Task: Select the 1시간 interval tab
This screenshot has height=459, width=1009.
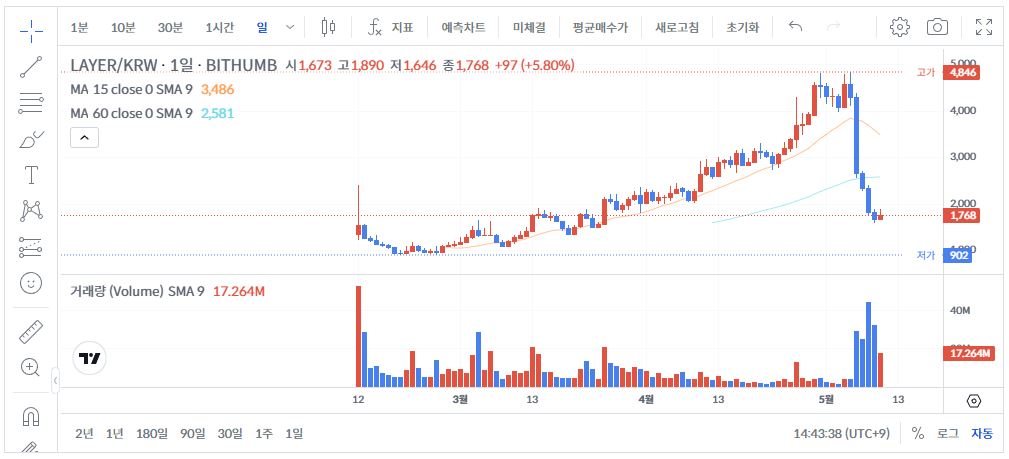Action: coord(219,27)
